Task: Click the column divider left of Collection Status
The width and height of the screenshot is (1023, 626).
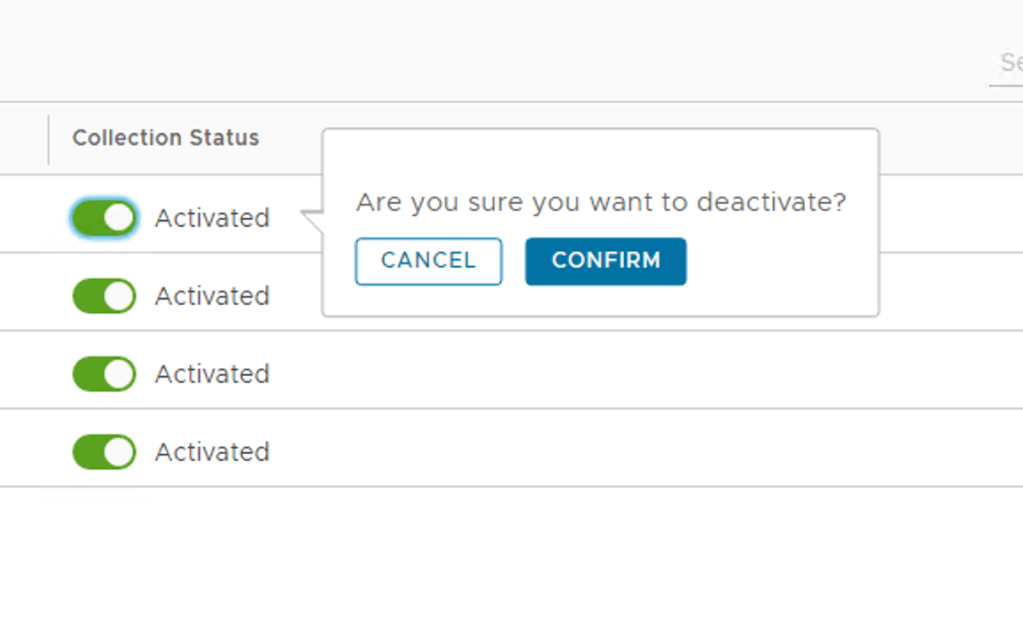Action: coord(48,139)
